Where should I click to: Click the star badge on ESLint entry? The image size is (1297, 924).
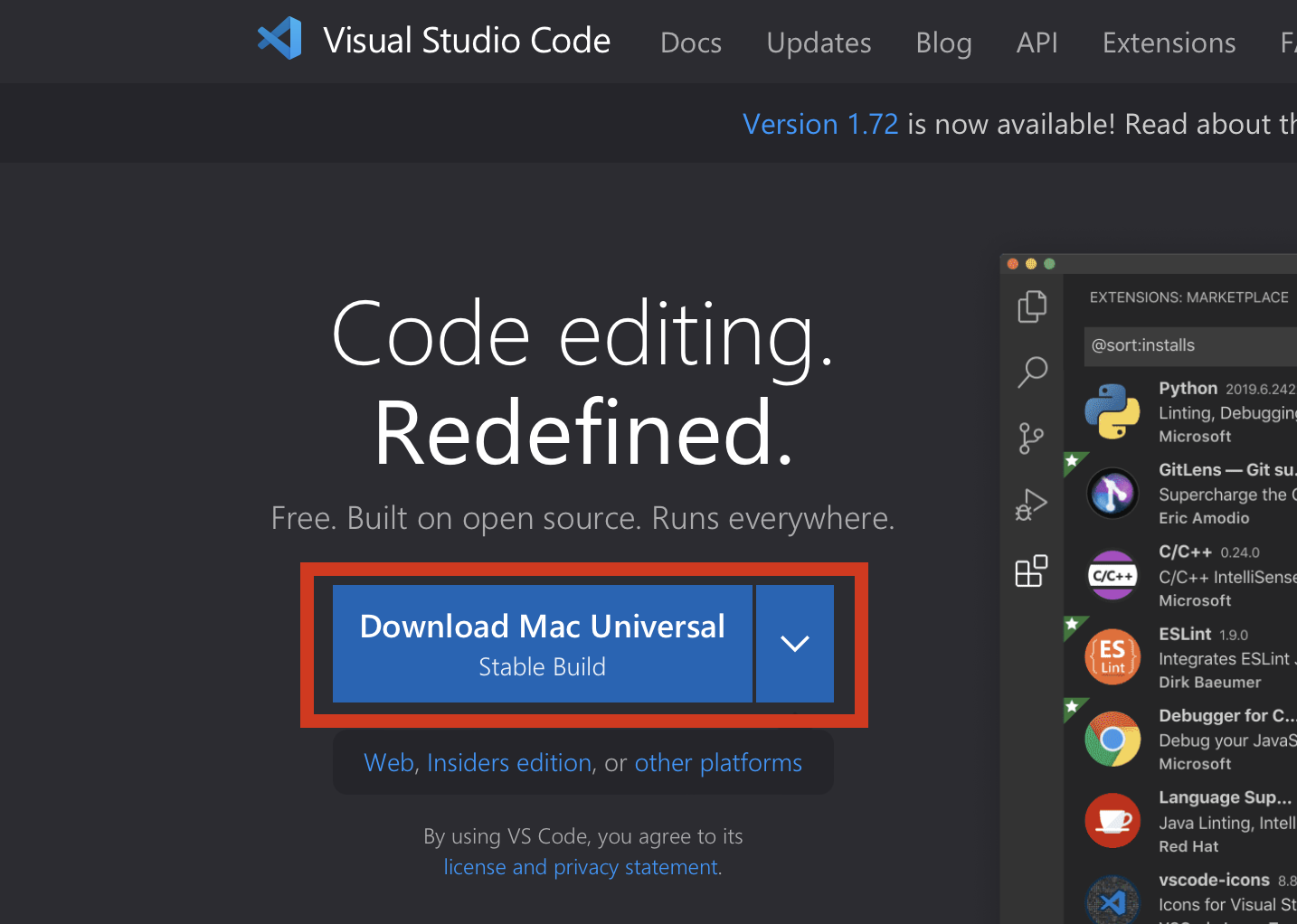1072,625
